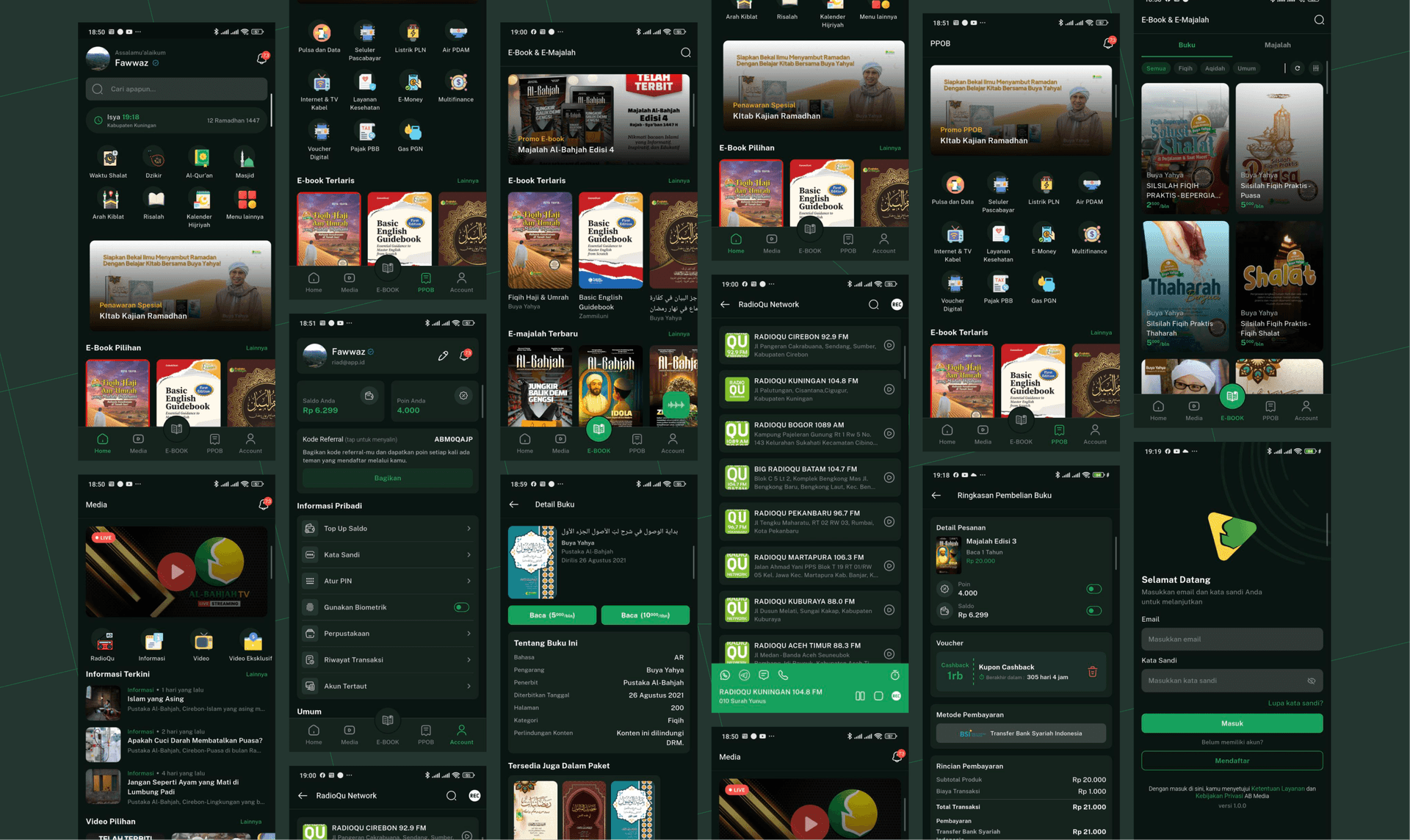Play the BIG RADIOQU BATAM 104.7 FM station

pyautogui.click(x=889, y=477)
